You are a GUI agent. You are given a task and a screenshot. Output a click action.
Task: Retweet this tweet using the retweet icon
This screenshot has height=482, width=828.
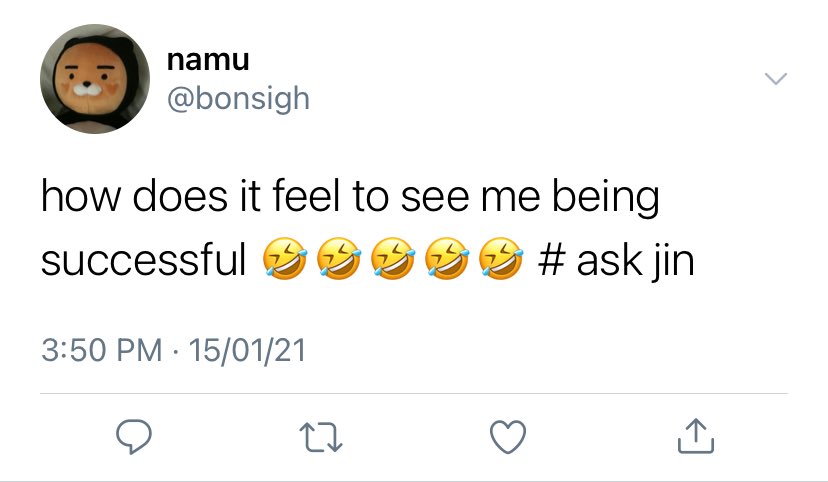tap(324, 436)
